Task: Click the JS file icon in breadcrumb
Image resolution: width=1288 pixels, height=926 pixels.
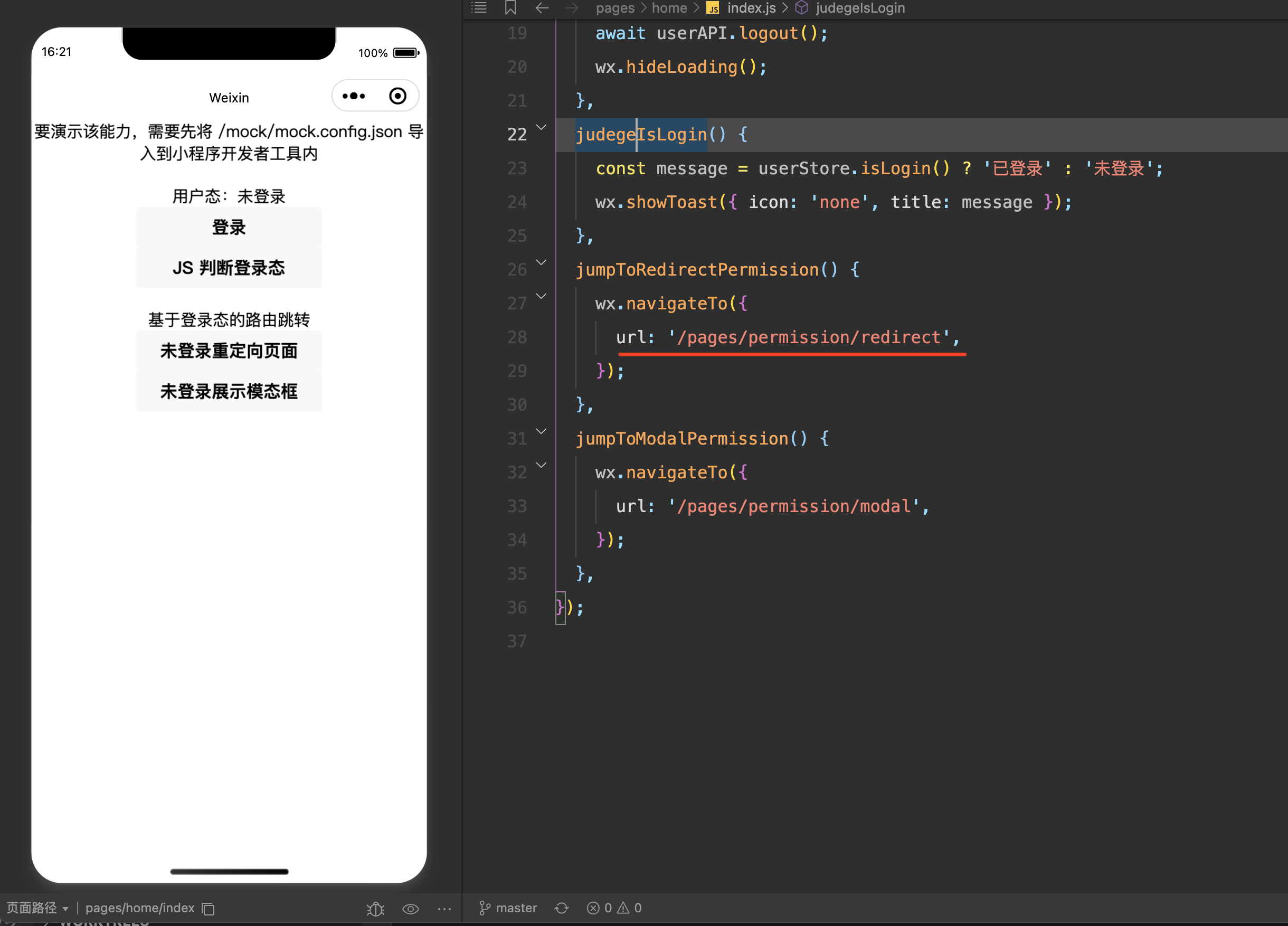Action: coord(713,8)
